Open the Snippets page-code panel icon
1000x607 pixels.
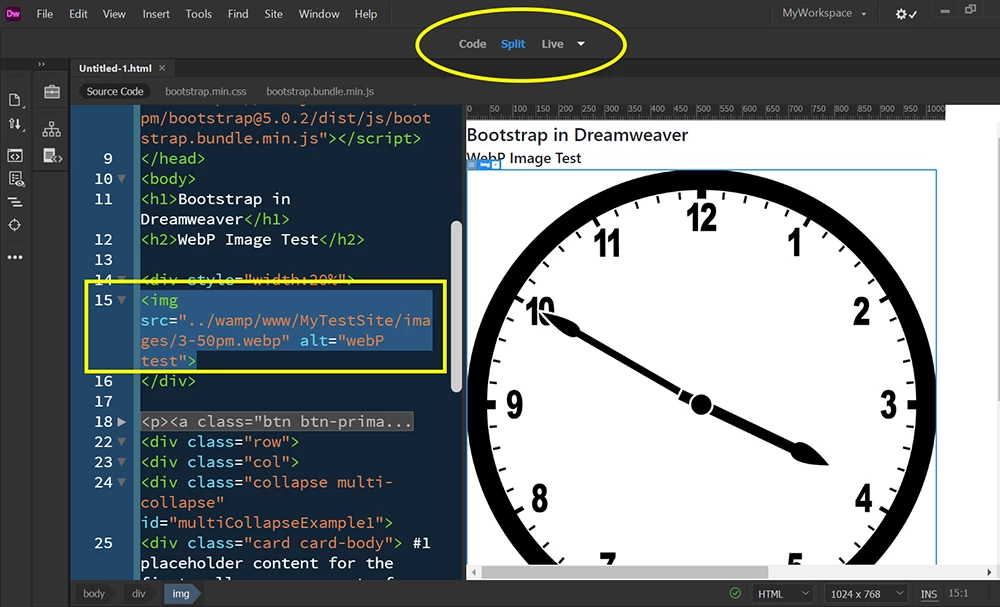click(52, 155)
